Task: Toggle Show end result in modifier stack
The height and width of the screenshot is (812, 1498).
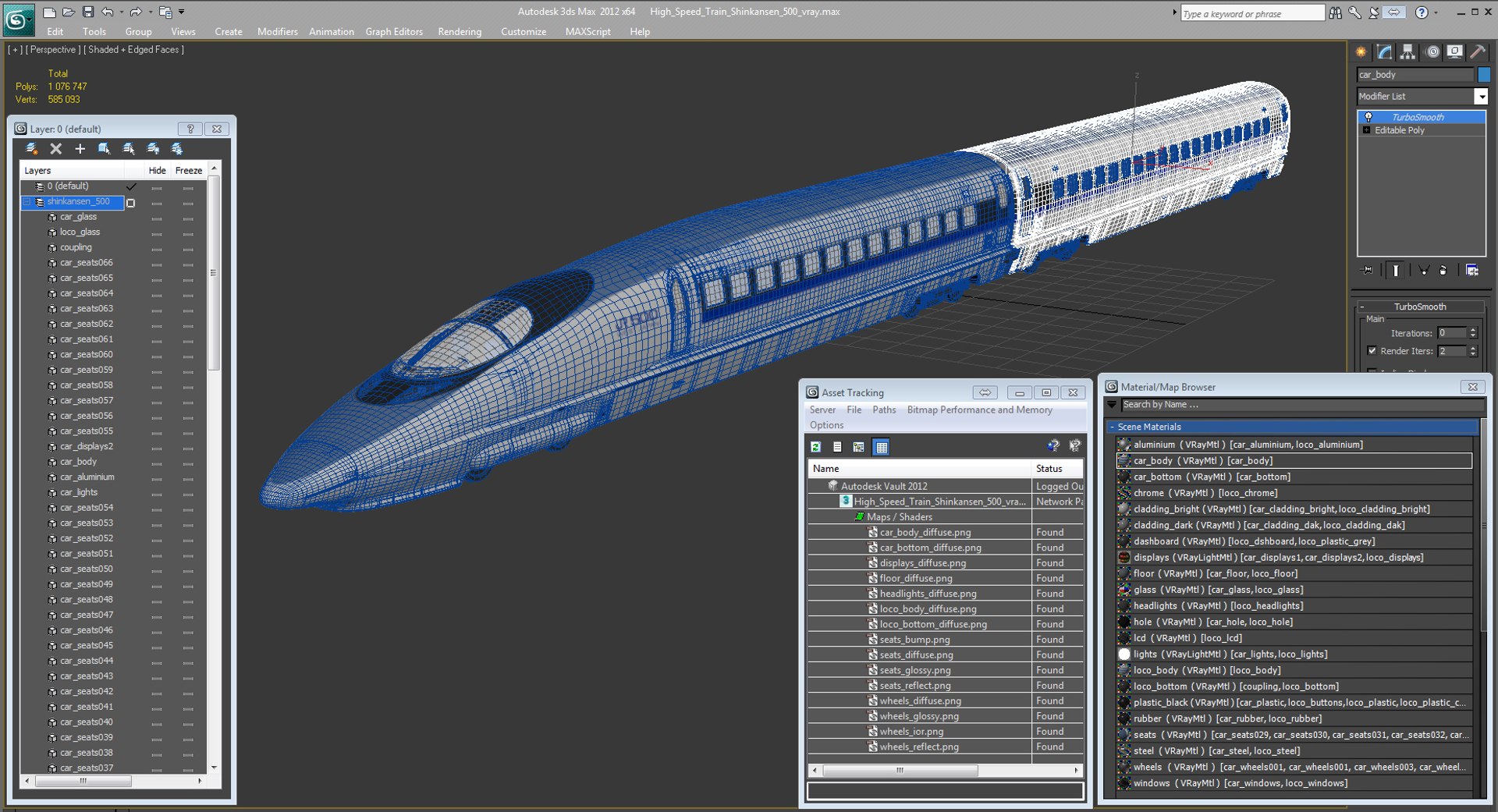Action: tap(1396, 270)
